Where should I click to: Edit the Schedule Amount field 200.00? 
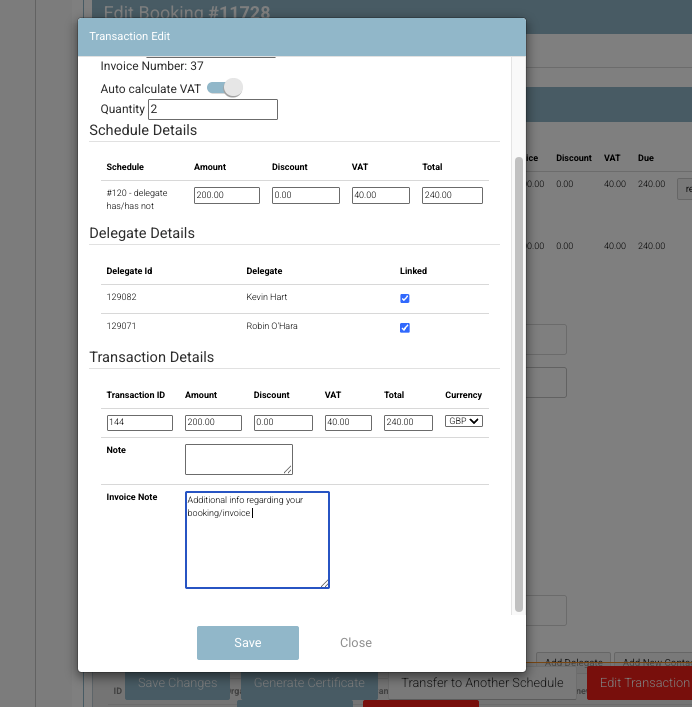227,195
